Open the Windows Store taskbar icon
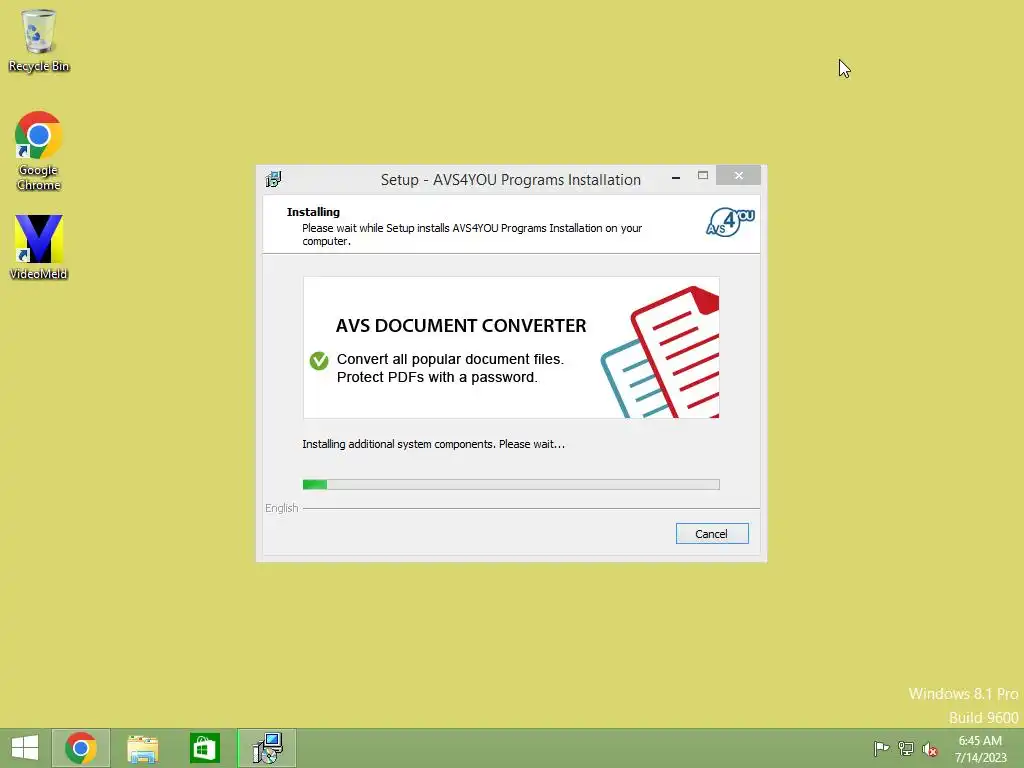This screenshot has width=1024, height=768. click(x=204, y=748)
